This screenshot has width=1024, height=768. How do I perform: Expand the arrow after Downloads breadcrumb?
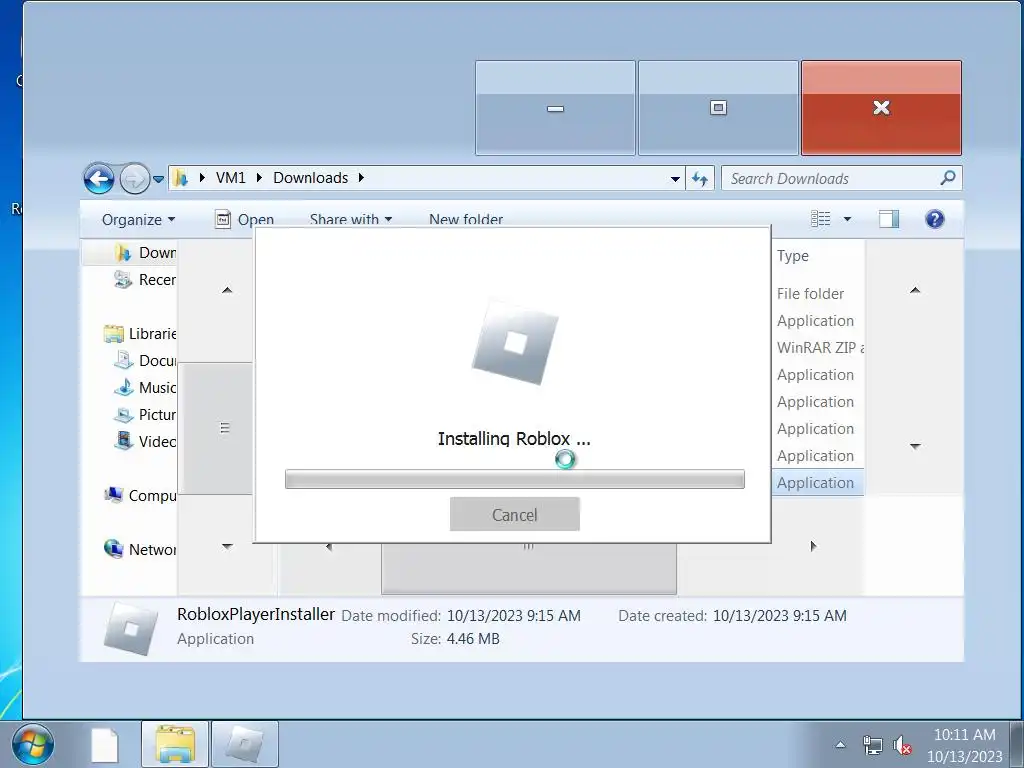coord(360,178)
